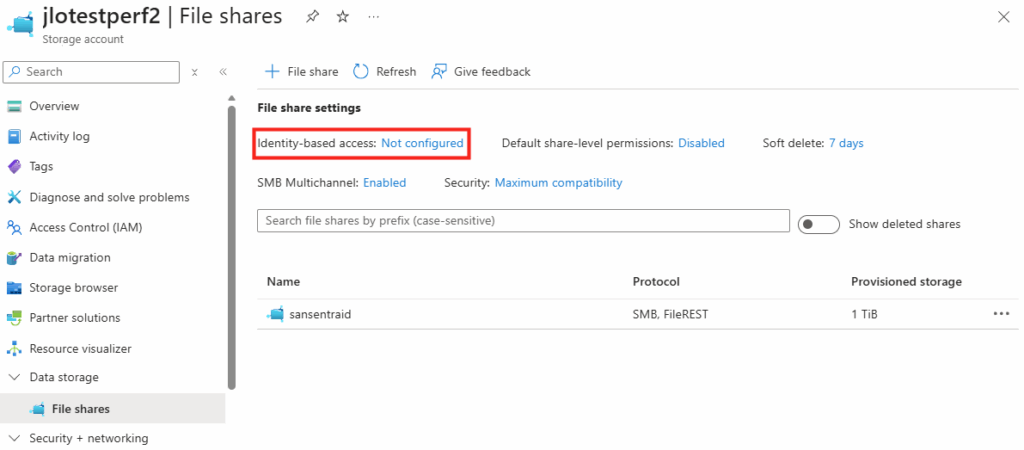Collapse the sidebar with double-chevron icon
Screen dimensions: 1024x450
tap(223, 72)
